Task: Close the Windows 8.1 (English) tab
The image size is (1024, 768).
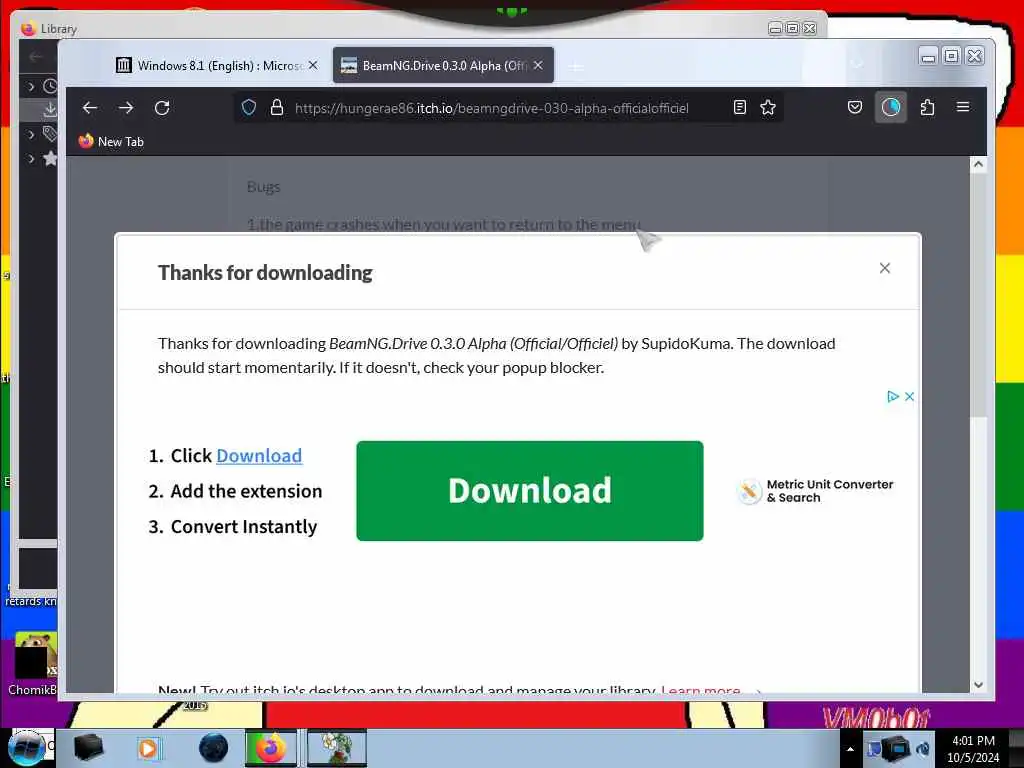Action: tap(313, 65)
